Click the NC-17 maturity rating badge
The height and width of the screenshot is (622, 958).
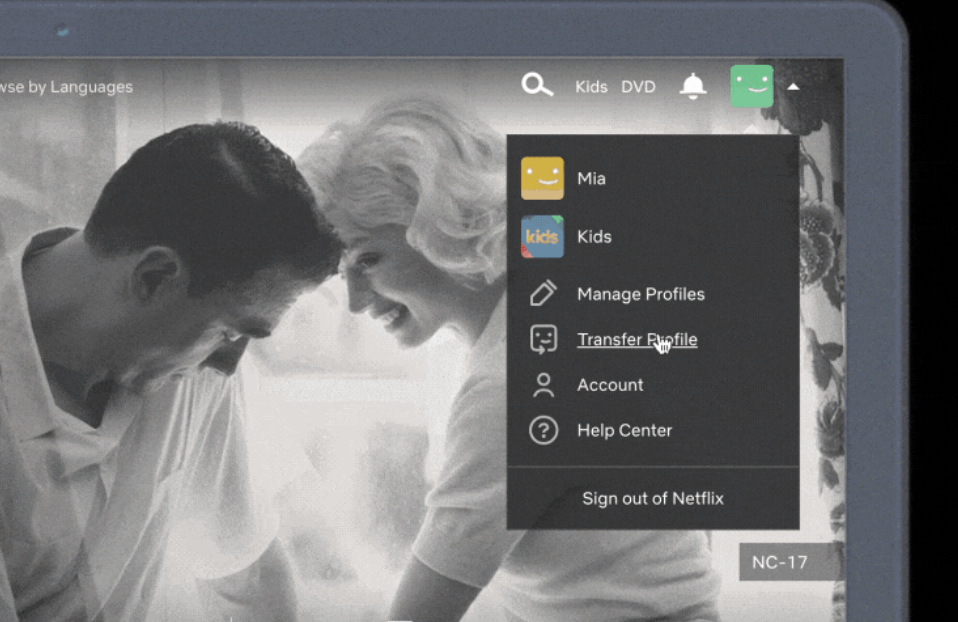tap(791, 562)
